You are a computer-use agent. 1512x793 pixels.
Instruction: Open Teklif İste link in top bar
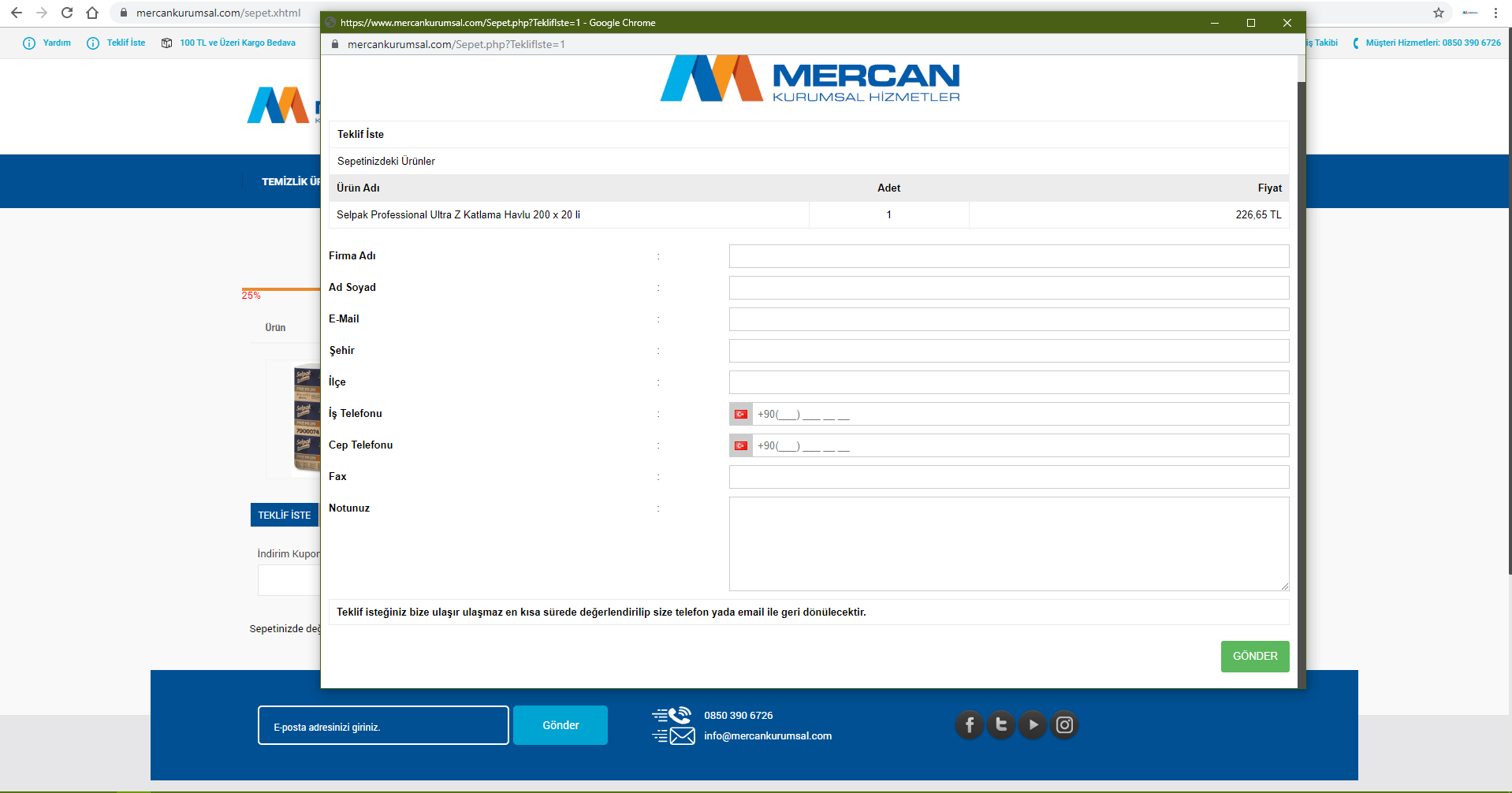click(126, 43)
